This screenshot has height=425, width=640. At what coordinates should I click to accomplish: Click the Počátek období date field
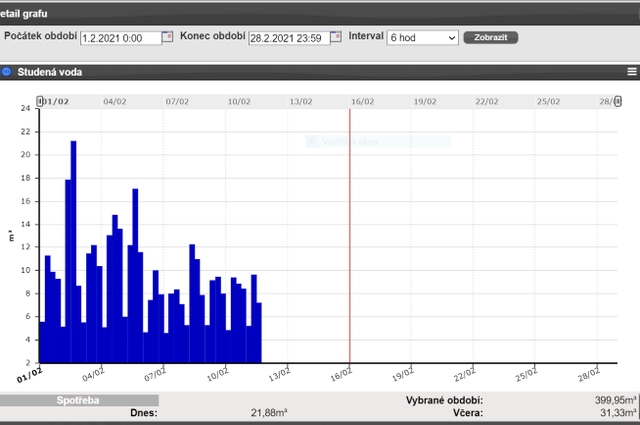(120, 37)
